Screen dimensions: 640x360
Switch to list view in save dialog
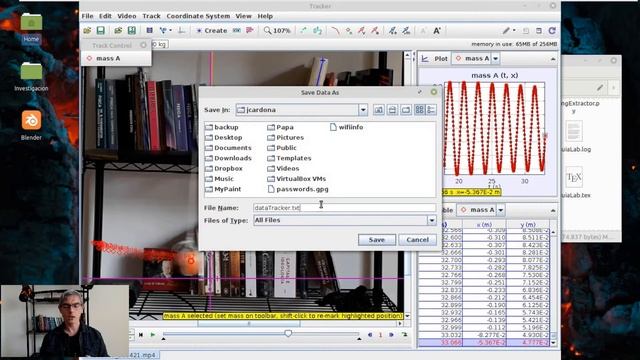point(419,110)
